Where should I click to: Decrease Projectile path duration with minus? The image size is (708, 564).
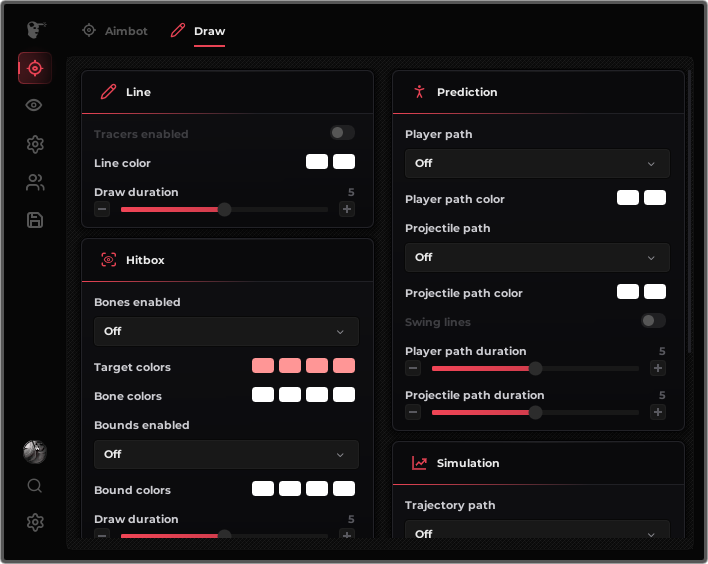coord(413,412)
